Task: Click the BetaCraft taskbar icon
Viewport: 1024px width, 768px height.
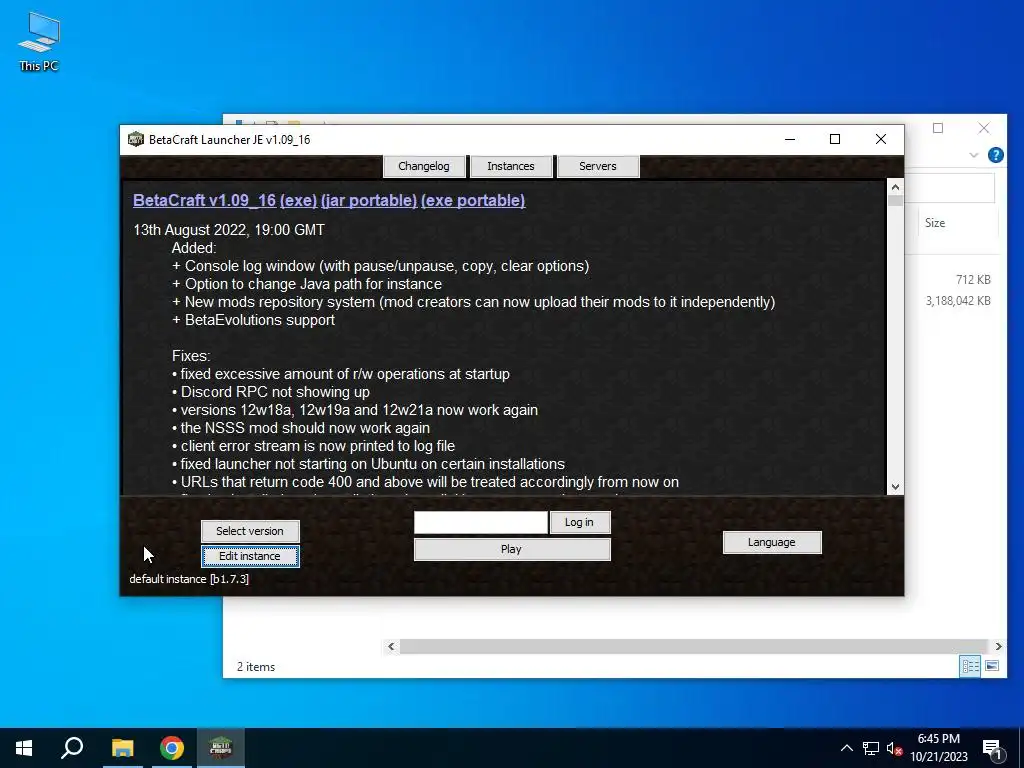Action: 221,748
